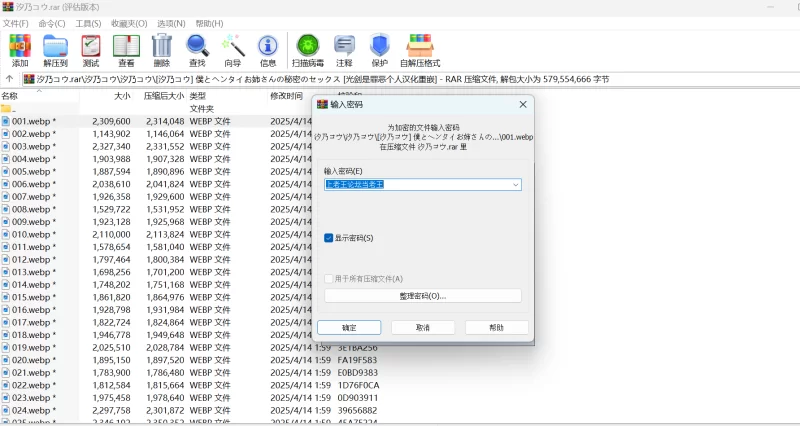This screenshot has height=426, width=800.
Task: Click the archive path address bar
Action: (x=411, y=79)
